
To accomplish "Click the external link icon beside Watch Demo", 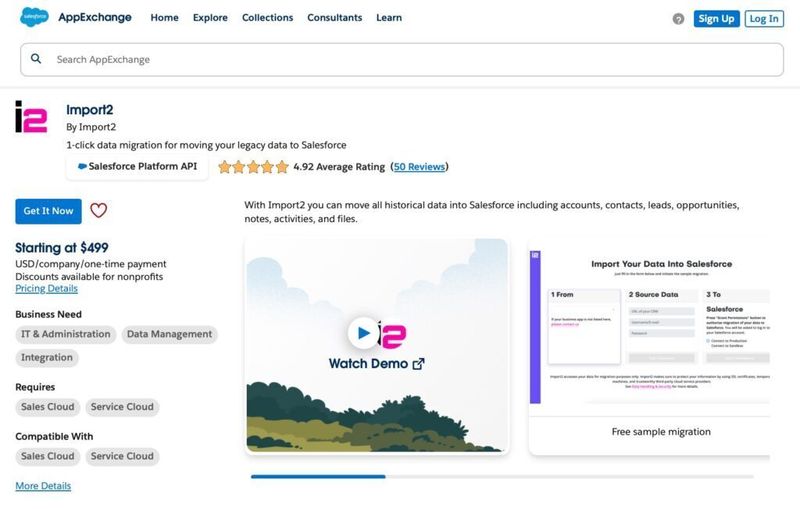I will coord(418,364).
